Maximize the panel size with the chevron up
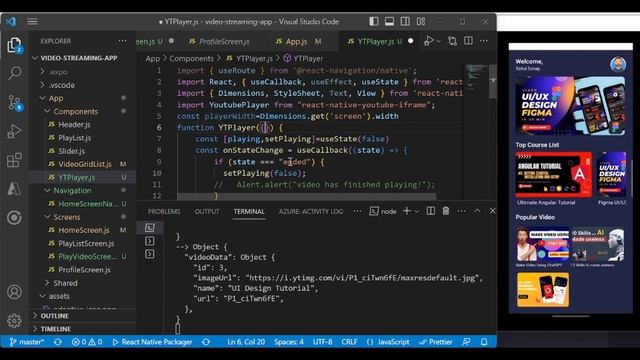The height and width of the screenshot is (360, 640). [477, 211]
